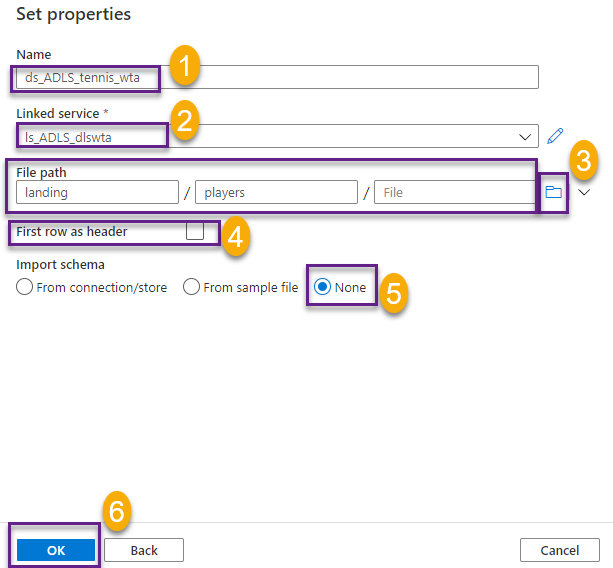Viewport: 613px width, 568px height.
Task: Select the None import schema option
Action: click(x=323, y=287)
